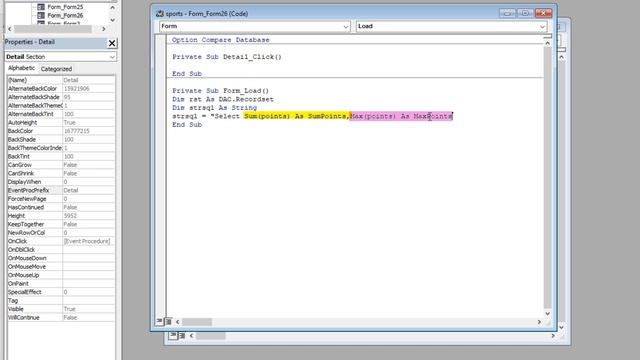Click background window horizontal scroll right arrow
The width and height of the screenshot is (640, 360).
tap(553, 336)
